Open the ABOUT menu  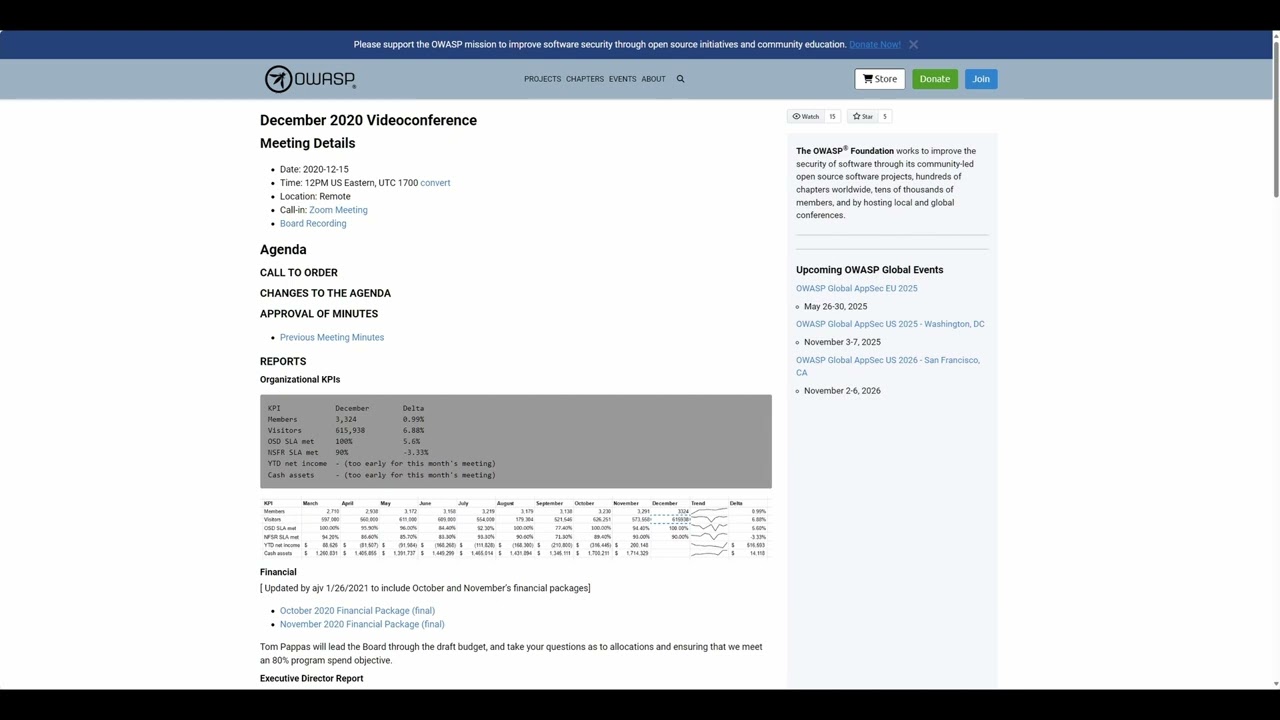click(653, 79)
